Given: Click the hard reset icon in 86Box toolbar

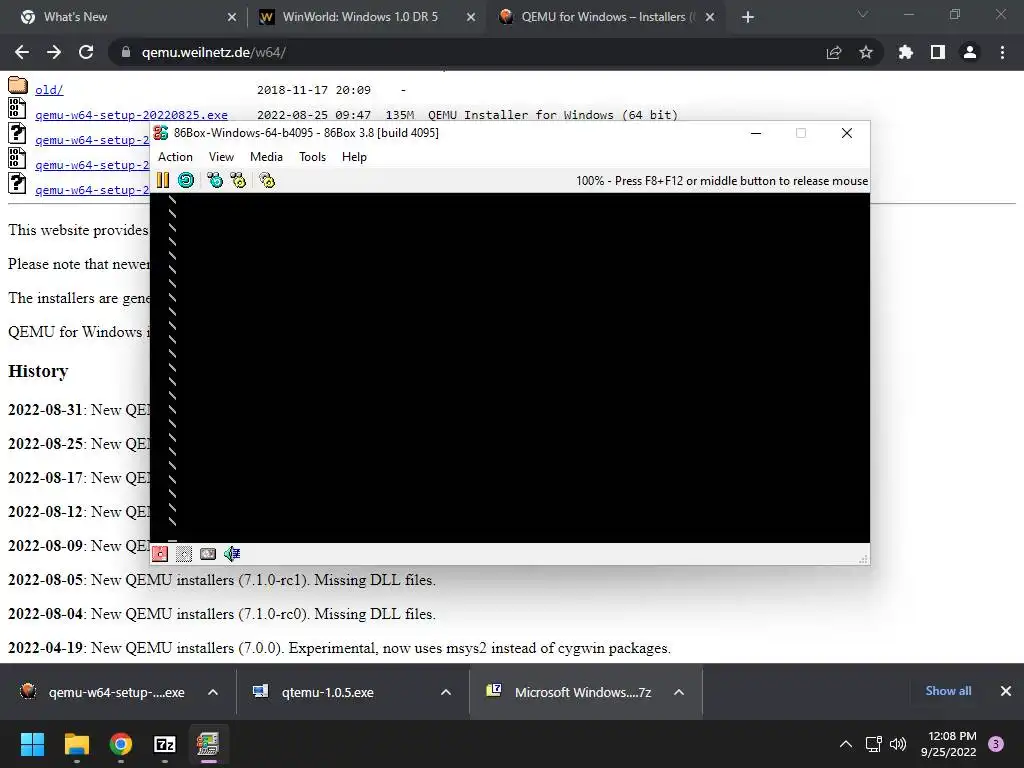Looking at the screenshot, I should [x=186, y=180].
